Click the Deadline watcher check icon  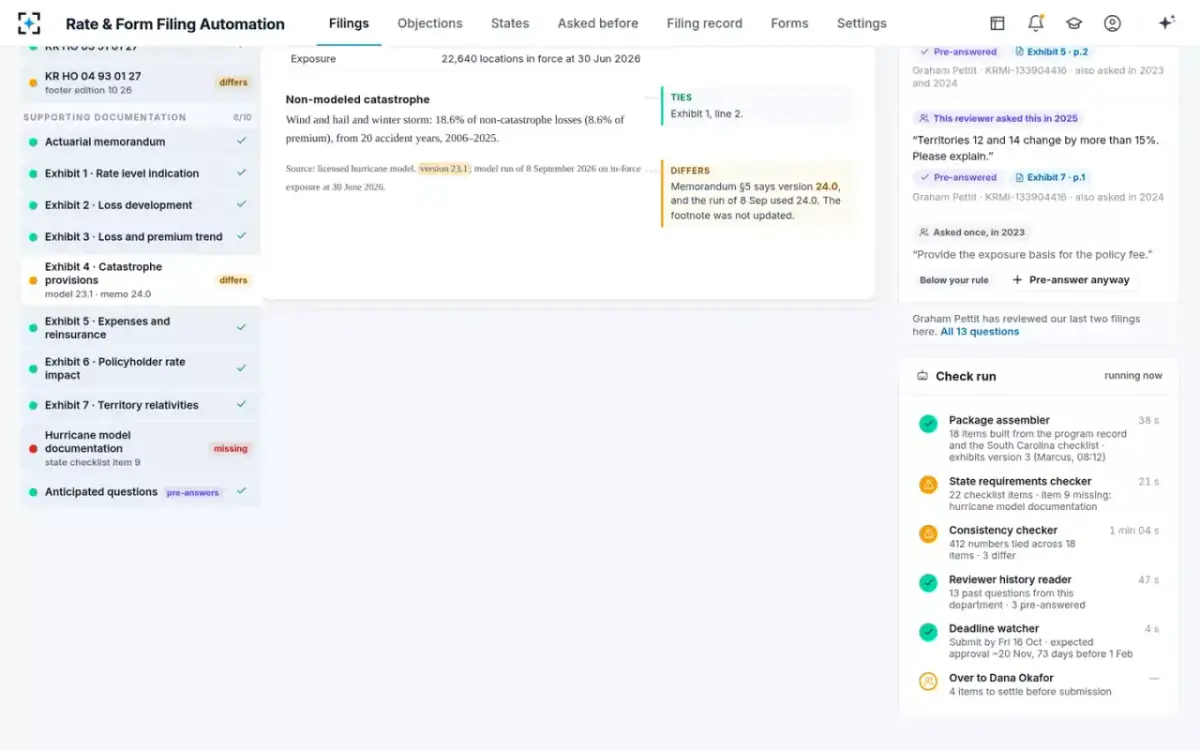click(928, 632)
